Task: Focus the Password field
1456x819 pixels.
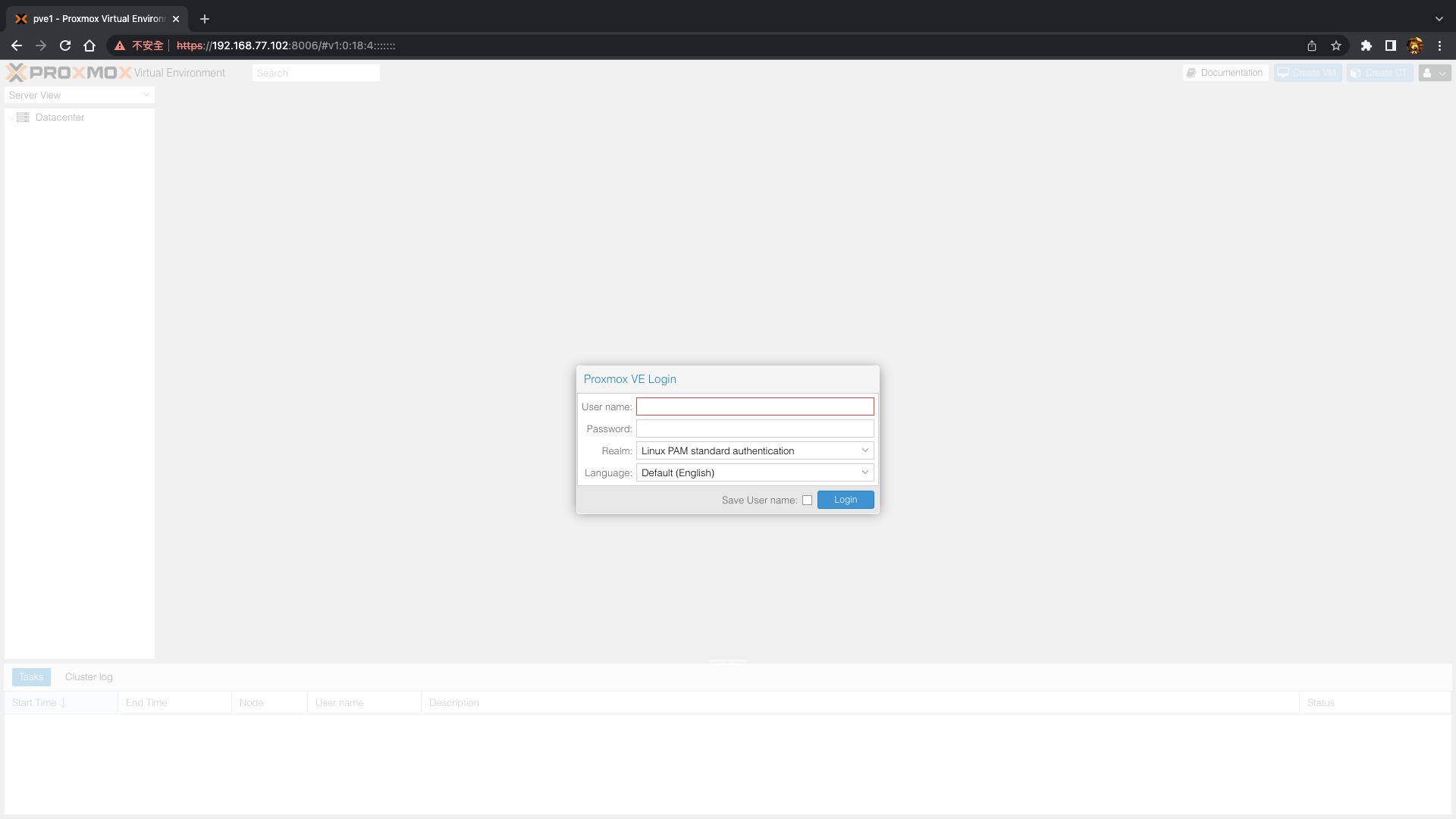Action: coord(755,428)
